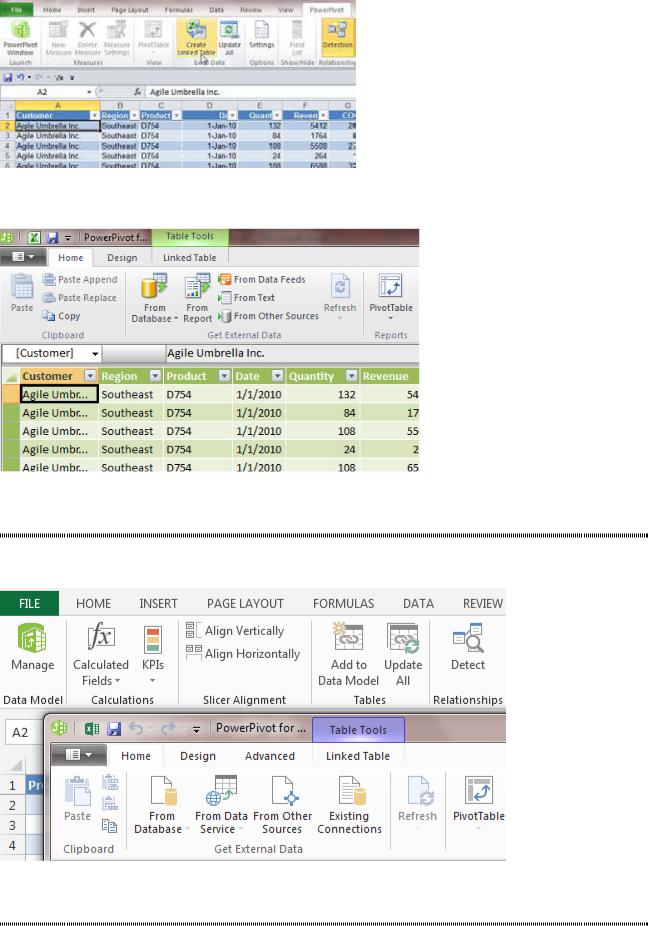Click Existing Connections
648x926 pixels.
[349, 805]
